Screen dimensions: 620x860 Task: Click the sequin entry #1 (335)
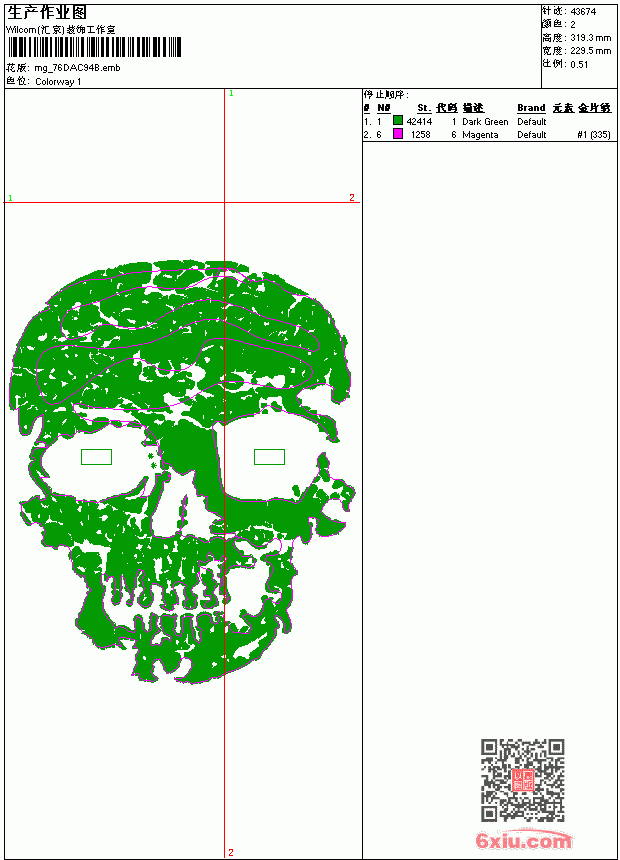[594, 135]
